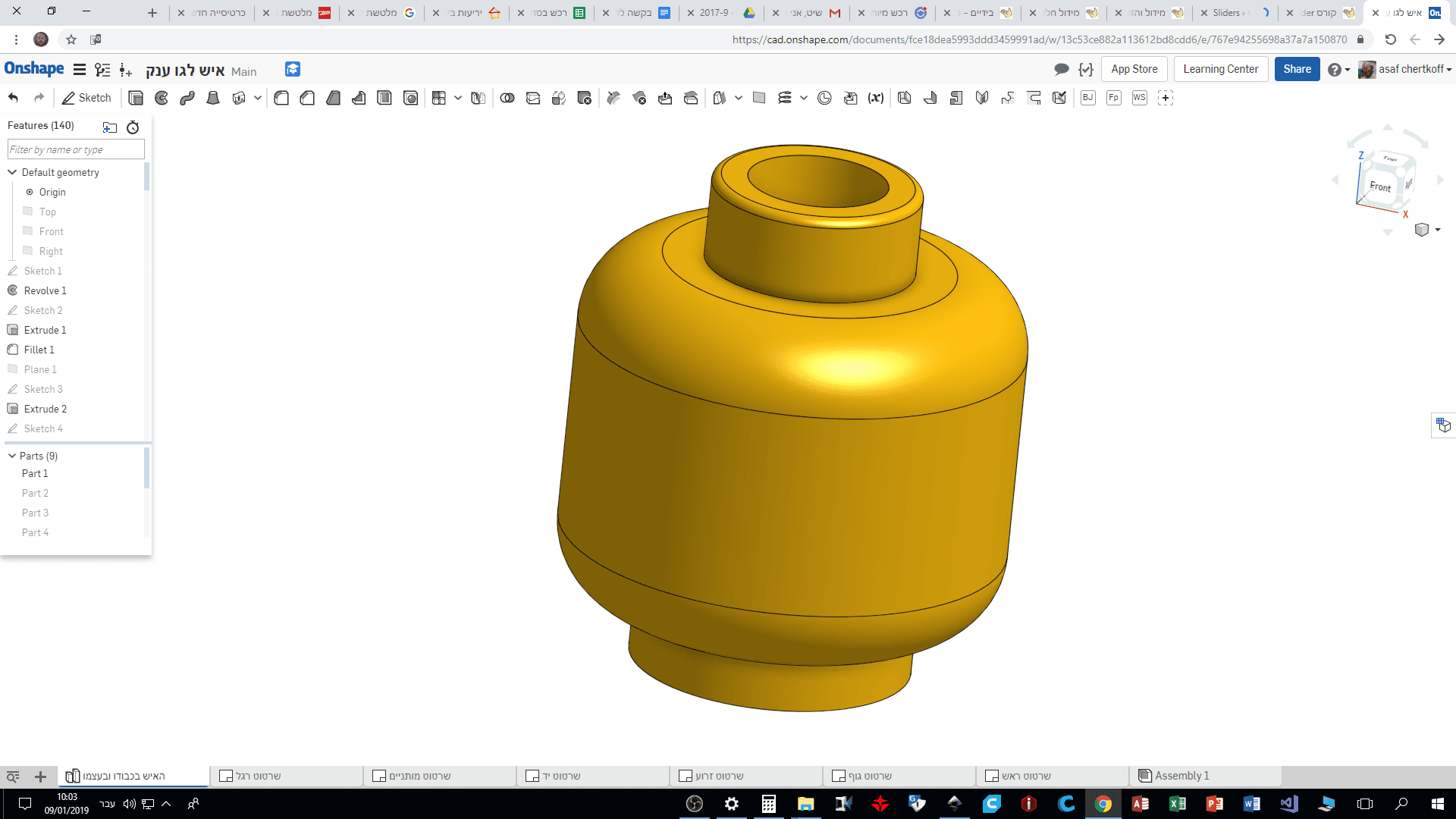Viewport: 1456px width, 819px height.
Task: Toggle the rollback timer icon in Features
Action: point(133,127)
